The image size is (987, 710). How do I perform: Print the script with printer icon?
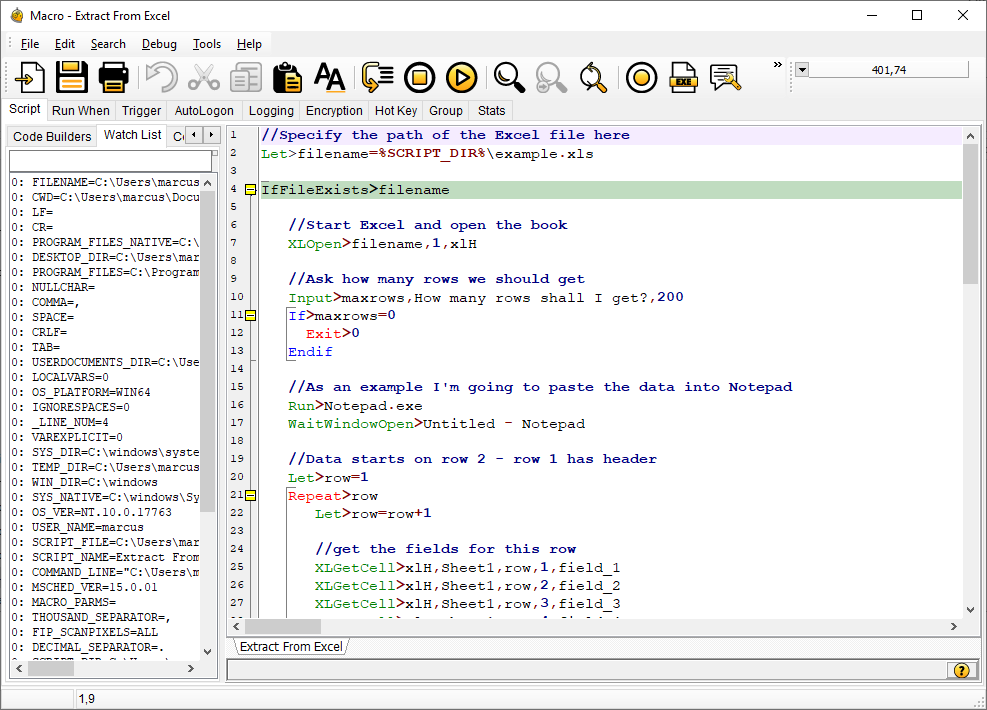tap(113, 77)
